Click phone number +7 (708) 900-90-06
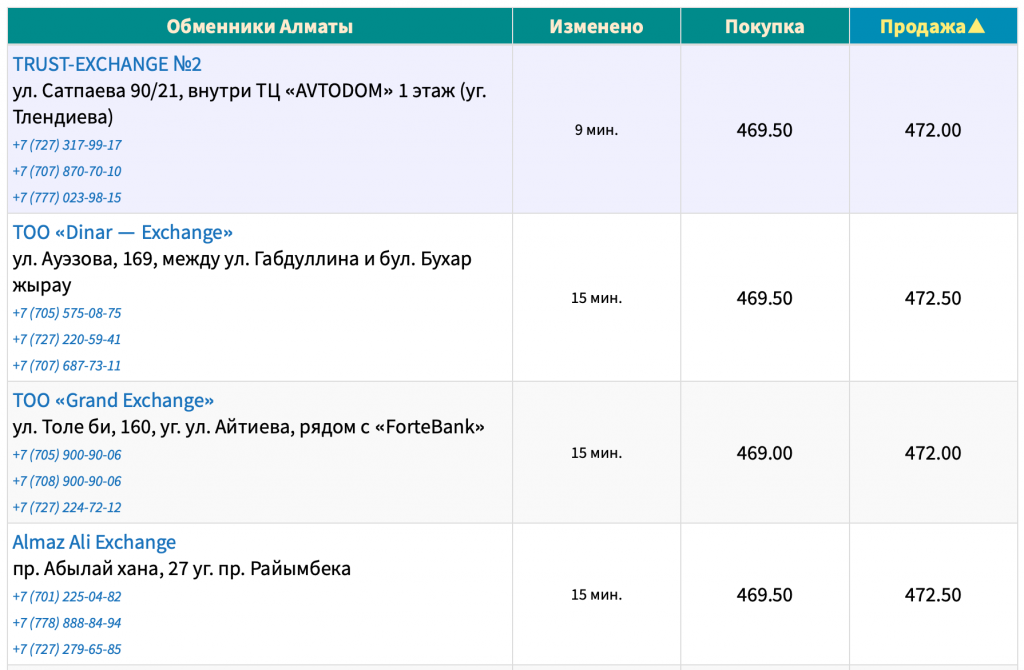The height and width of the screenshot is (670, 1024). point(67,481)
